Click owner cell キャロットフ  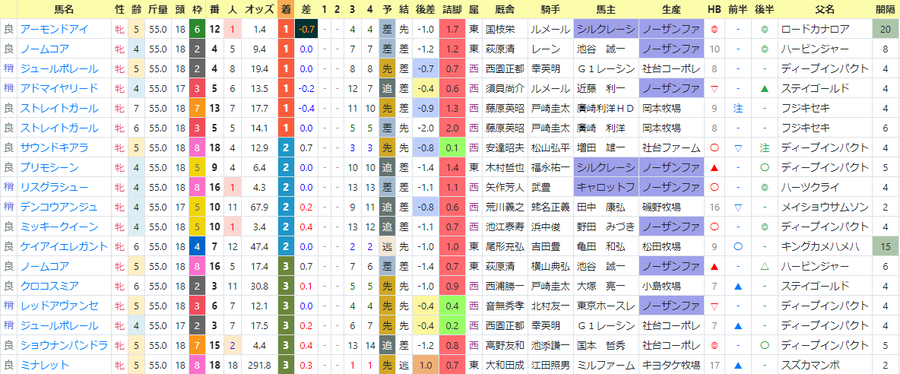point(606,188)
